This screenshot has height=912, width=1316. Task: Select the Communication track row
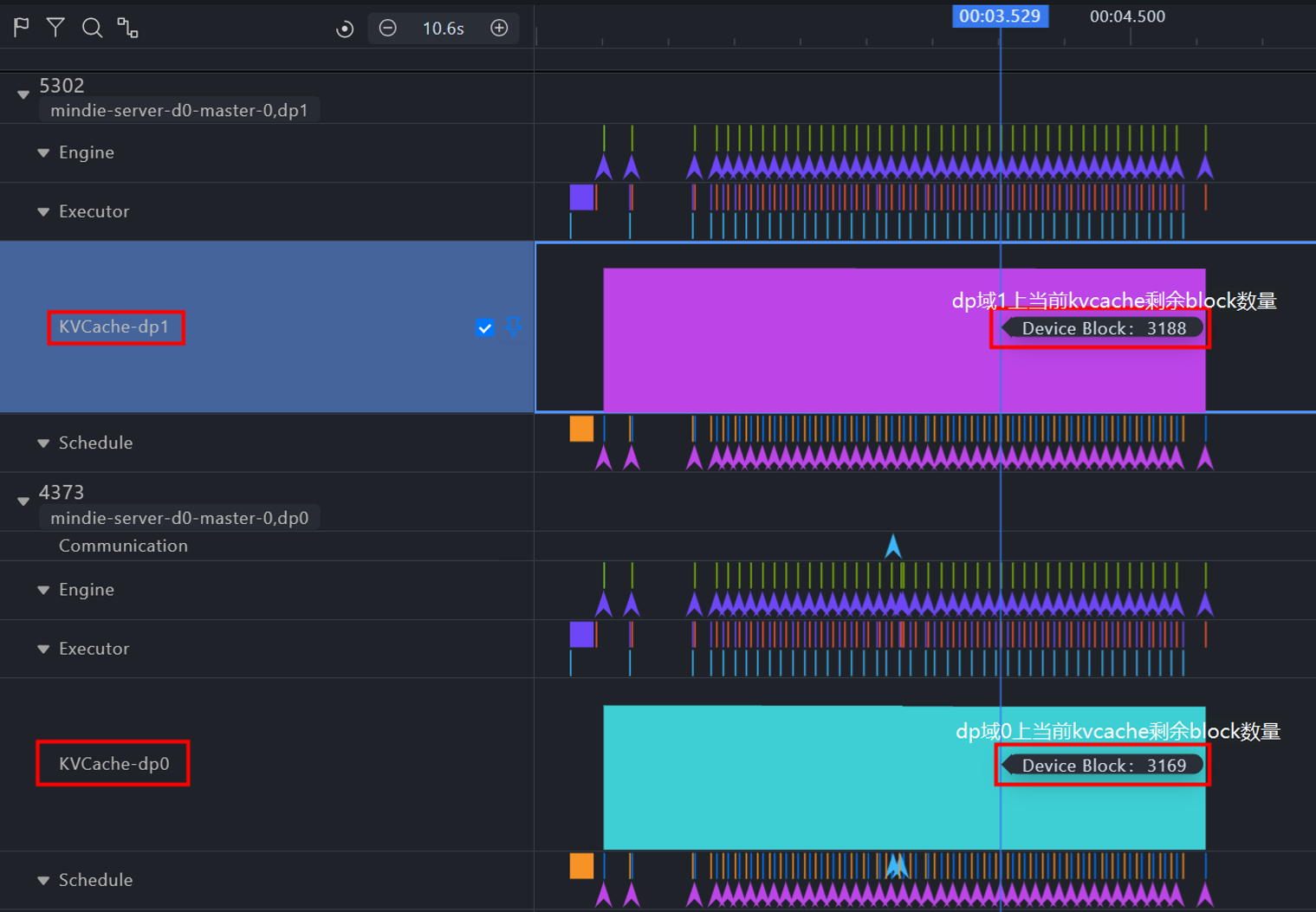point(123,546)
